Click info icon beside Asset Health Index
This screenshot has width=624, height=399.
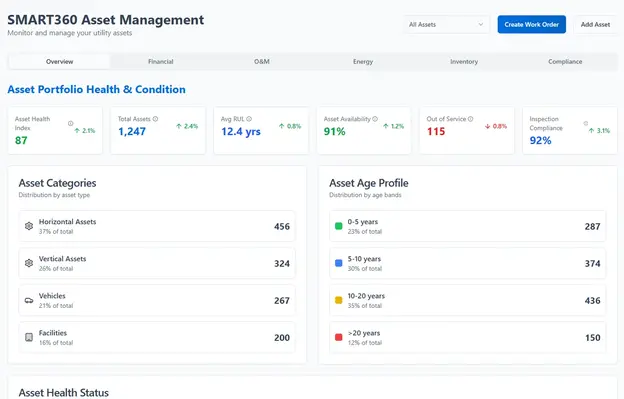[70, 123]
